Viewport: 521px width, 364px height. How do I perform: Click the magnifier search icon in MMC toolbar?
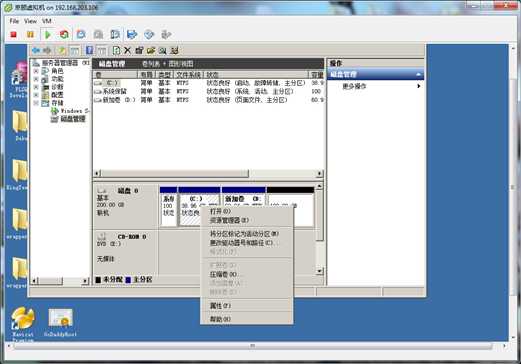tap(163, 51)
